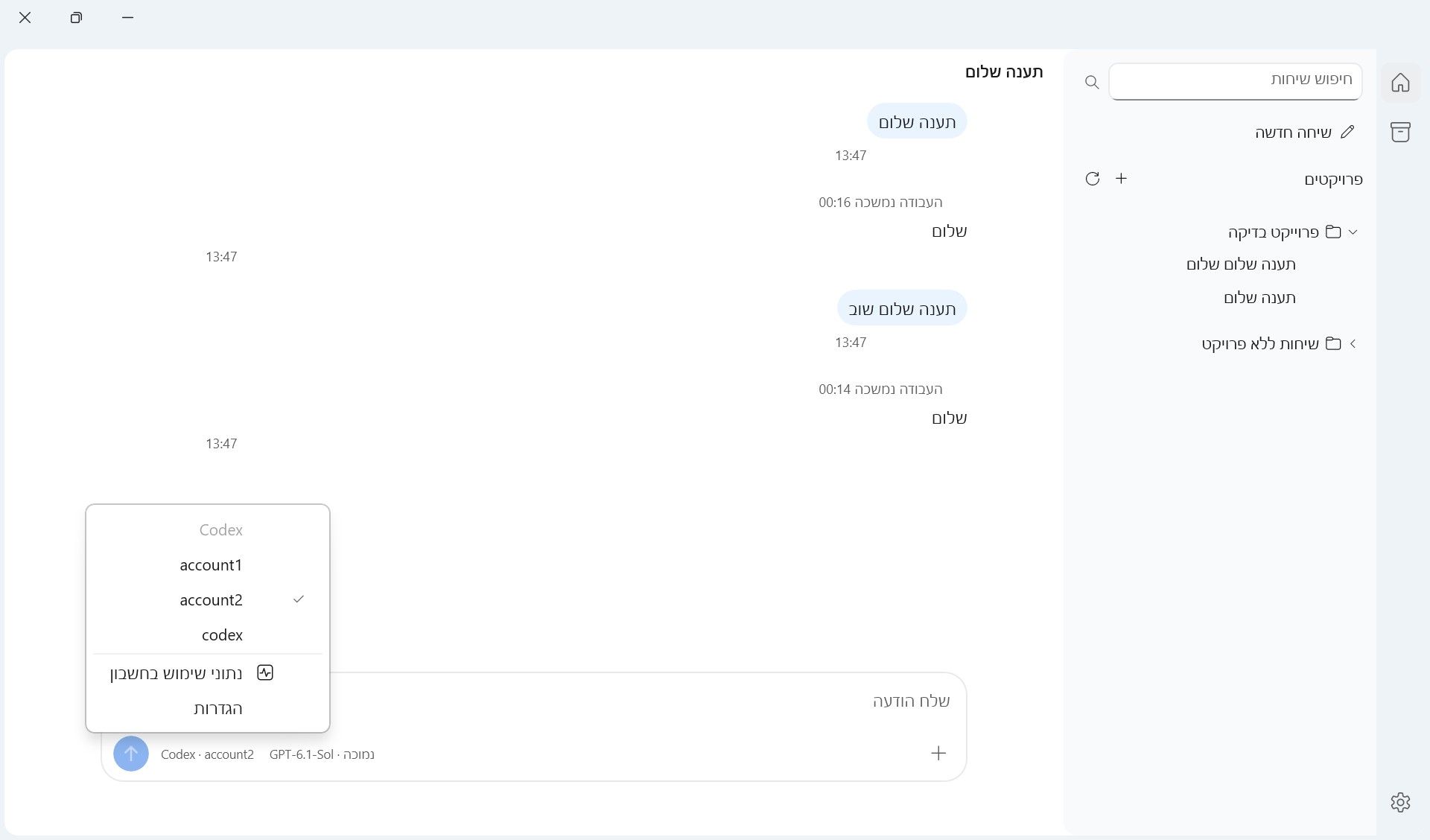Viewport: 1430px width, 840px height.
Task: Add attachment with plus in message box
Action: pyautogui.click(x=938, y=753)
